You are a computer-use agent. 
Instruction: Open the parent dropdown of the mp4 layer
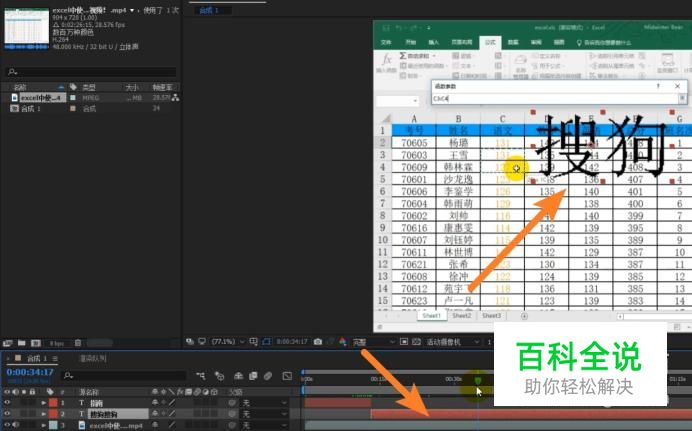click(264, 426)
